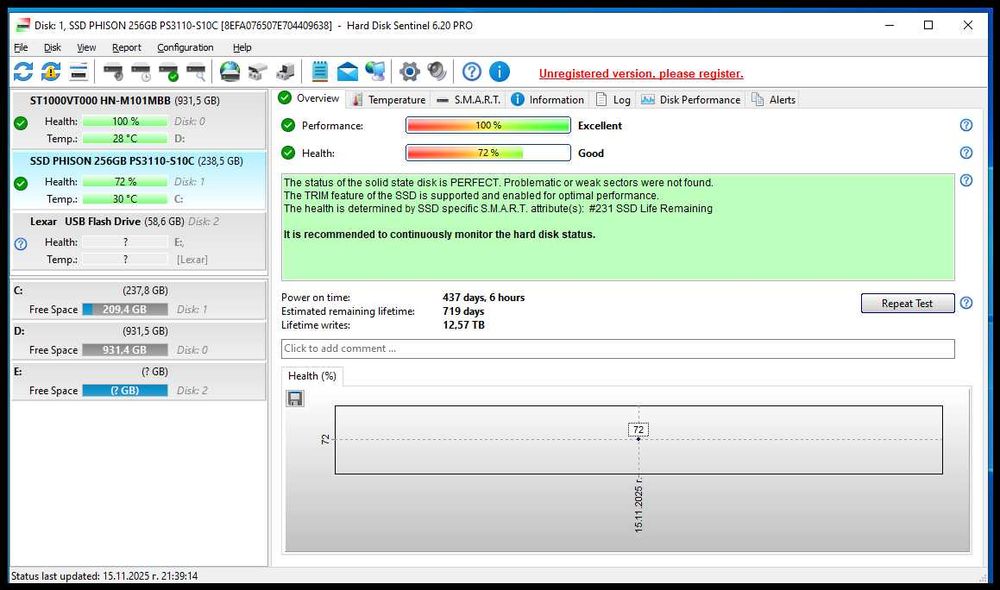This screenshot has width=1000, height=590.
Task: Click the green check icon beside ST1000VT000 disk
Action: coord(20,123)
